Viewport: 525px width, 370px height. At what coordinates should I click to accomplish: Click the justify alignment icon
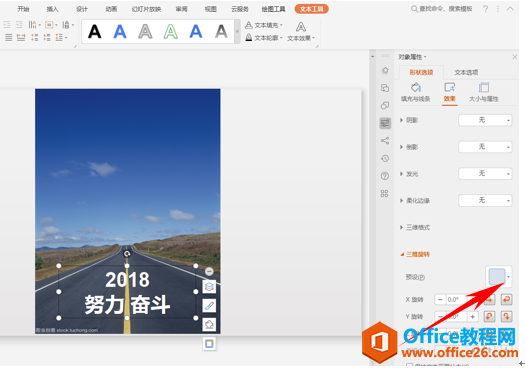[9, 38]
